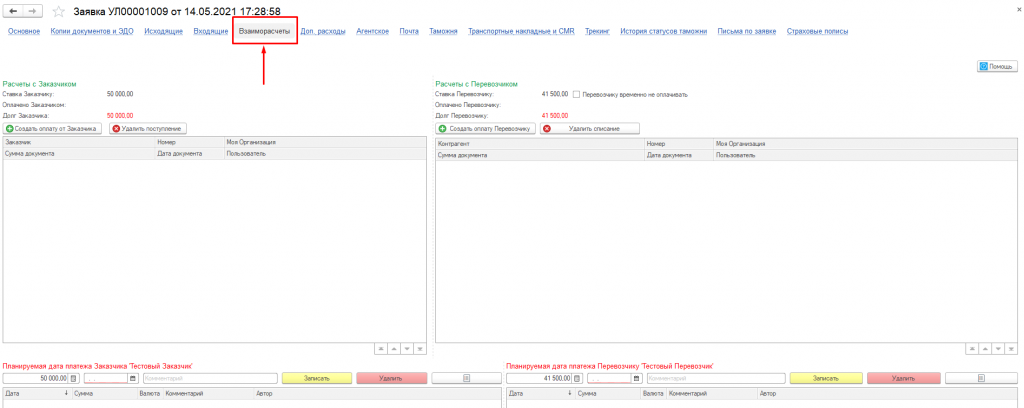Go back with the left arrow button
This screenshot has width=1024, height=408.
click(13, 12)
